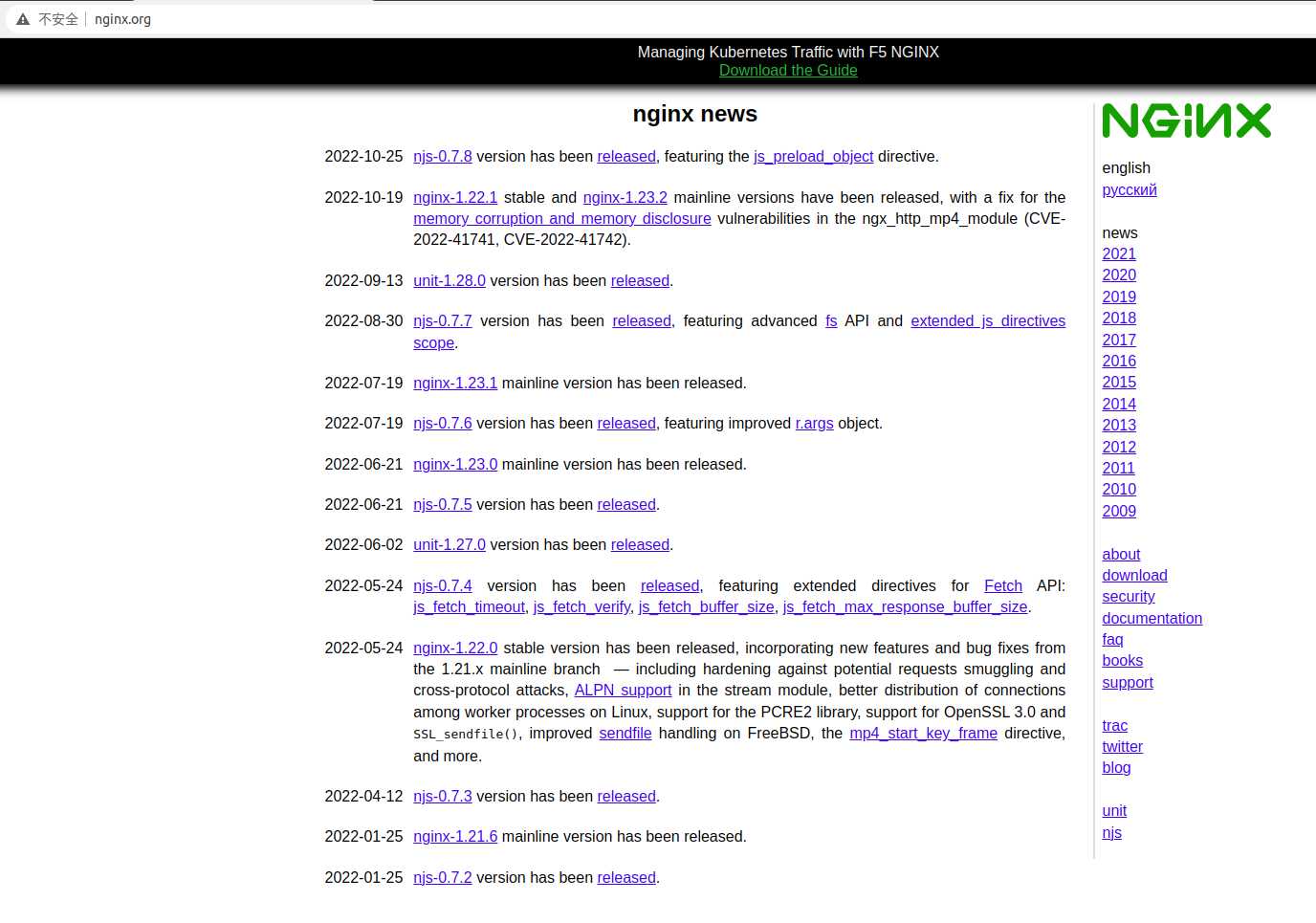Open the njs sidebar link
The image size is (1316, 923).
[1111, 833]
